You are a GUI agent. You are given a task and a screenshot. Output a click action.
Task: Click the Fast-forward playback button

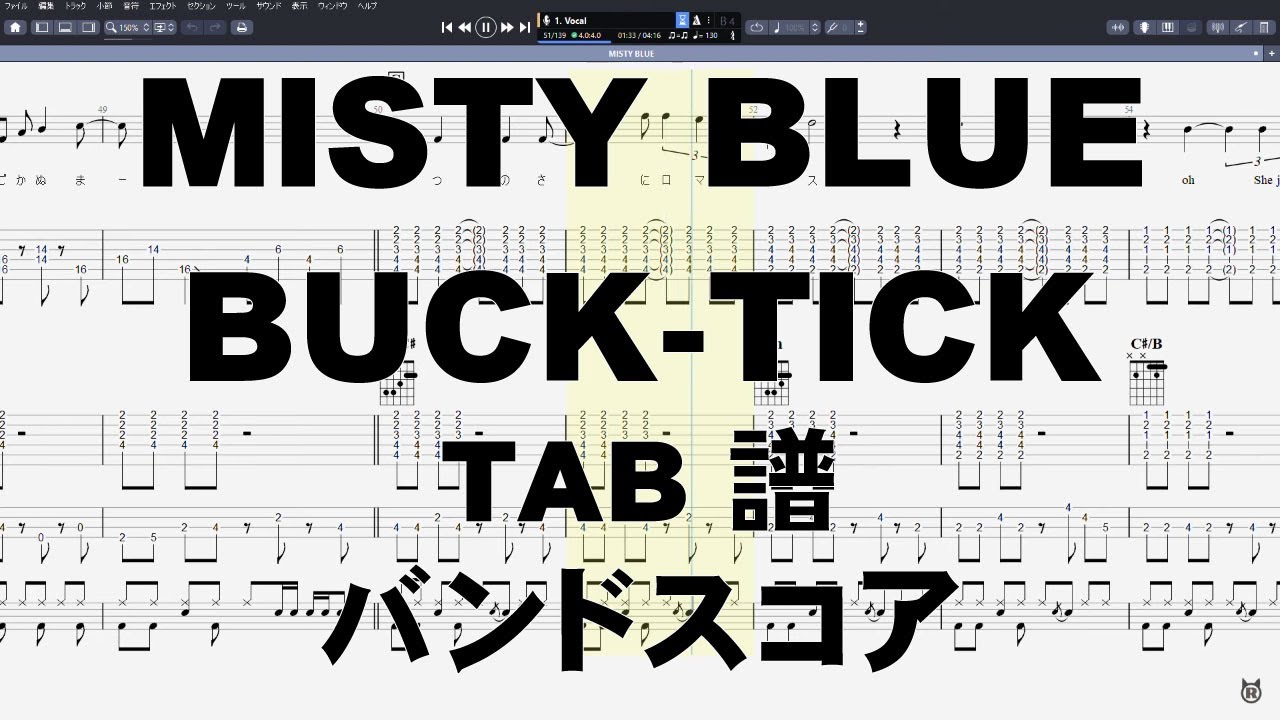coord(506,27)
